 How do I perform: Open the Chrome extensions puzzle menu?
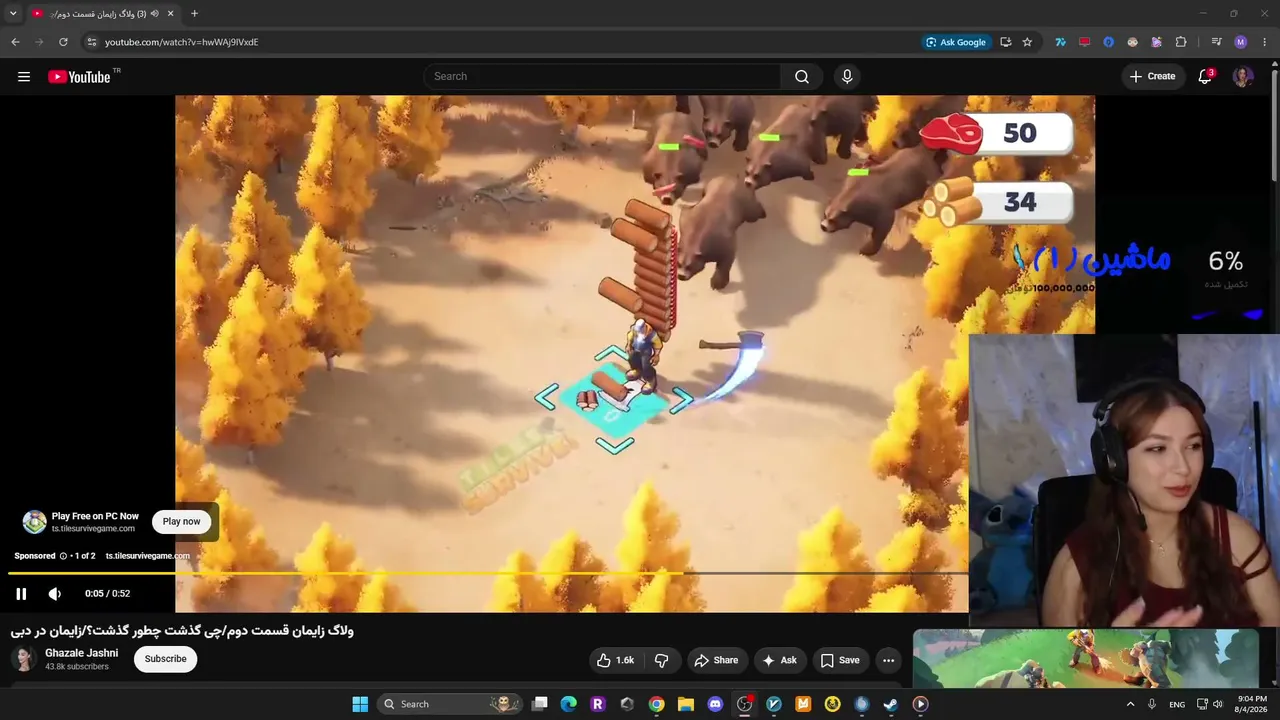(1181, 42)
